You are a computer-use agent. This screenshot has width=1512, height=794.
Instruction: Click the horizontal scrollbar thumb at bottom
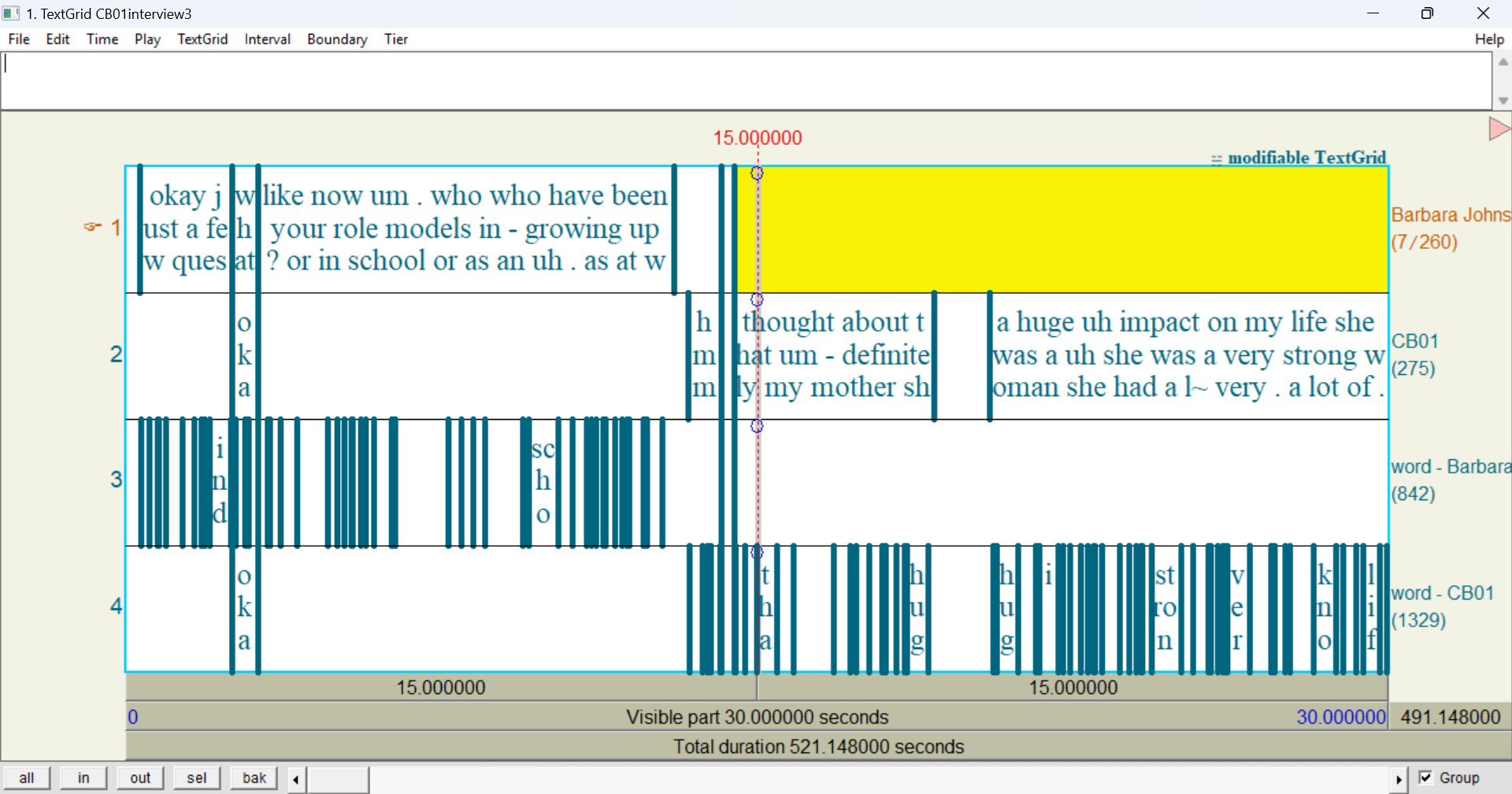pos(338,779)
